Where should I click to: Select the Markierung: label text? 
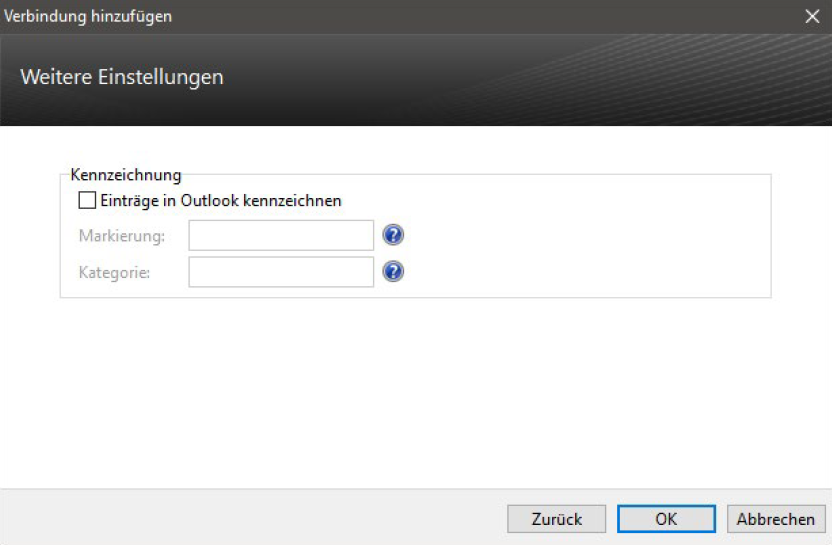click(122, 236)
